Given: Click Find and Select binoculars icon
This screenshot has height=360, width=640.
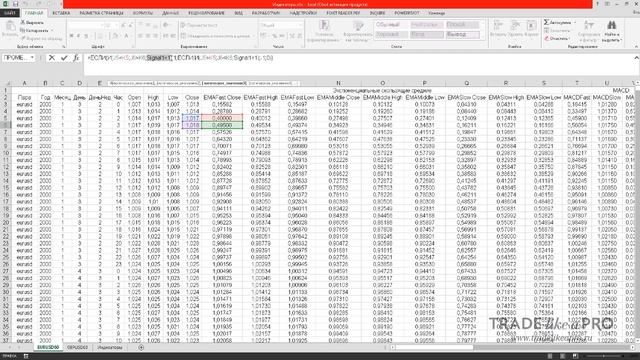Looking at the screenshot, I should (x=611, y=31).
